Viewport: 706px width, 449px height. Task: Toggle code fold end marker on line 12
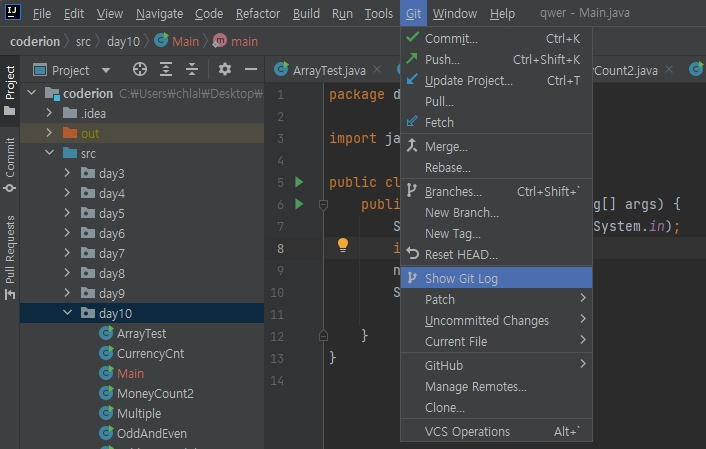coord(323,336)
